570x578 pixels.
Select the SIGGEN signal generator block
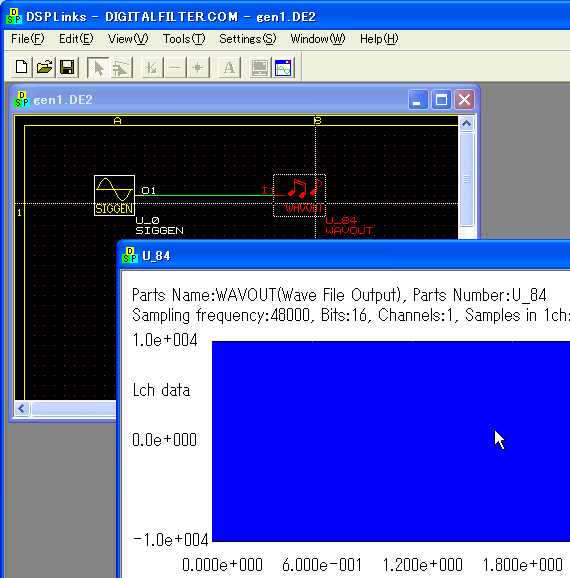pyautogui.click(x=114, y=195)
